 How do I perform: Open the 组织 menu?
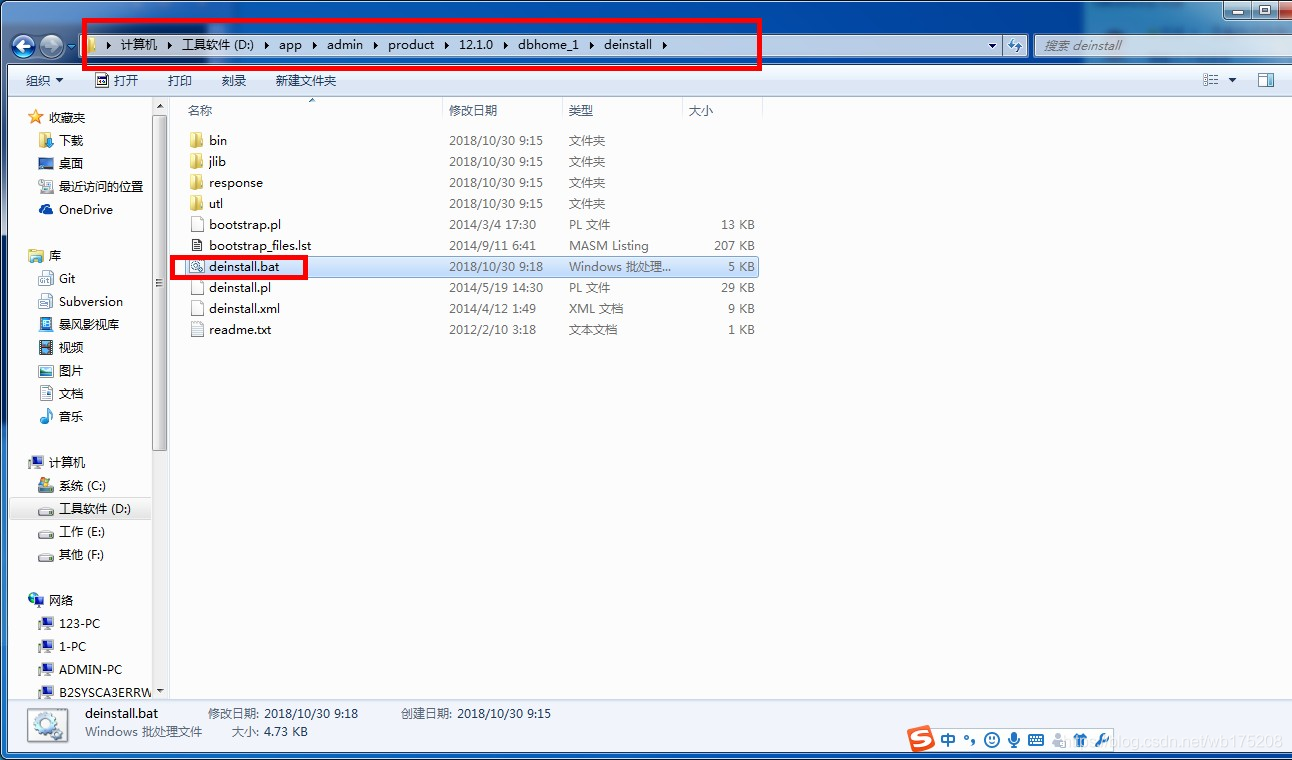pos(44,80)
